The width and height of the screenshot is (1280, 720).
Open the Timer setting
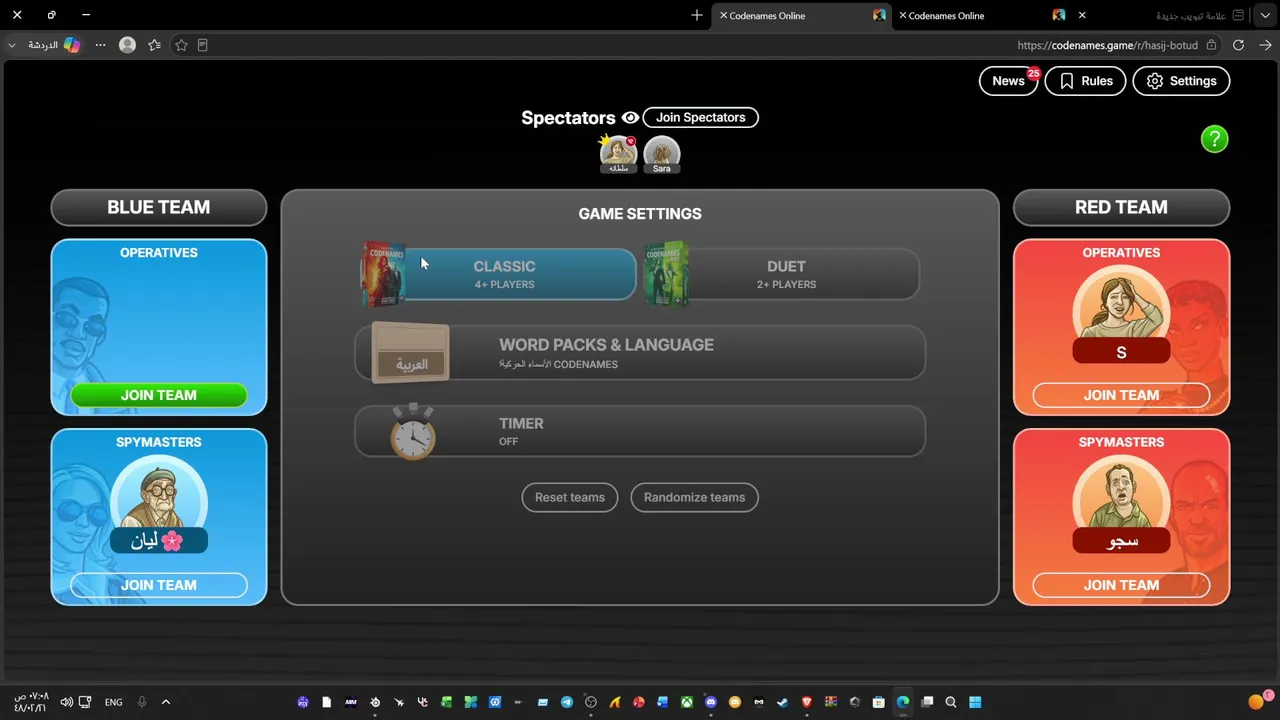click(640, 432)
